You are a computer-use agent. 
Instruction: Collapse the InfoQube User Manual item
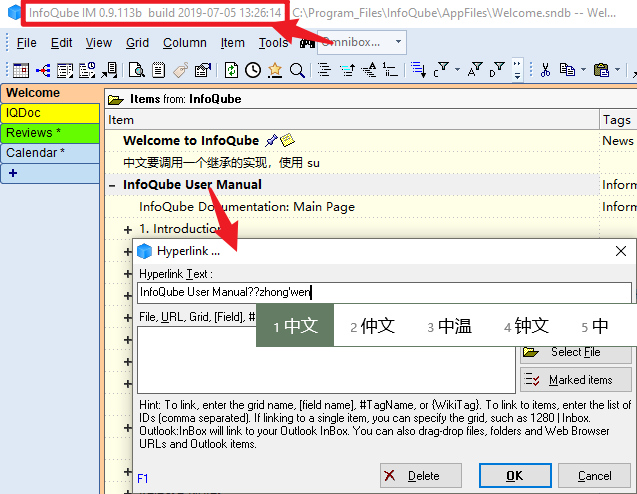[112, 186]
